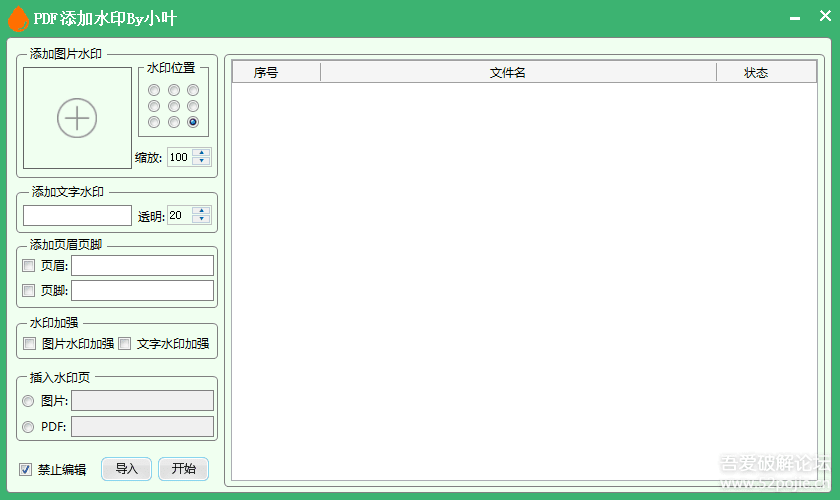This screenshot has height=500, width=840.
Task: Click the 页脚 text input field
Action: click(142, 290)
